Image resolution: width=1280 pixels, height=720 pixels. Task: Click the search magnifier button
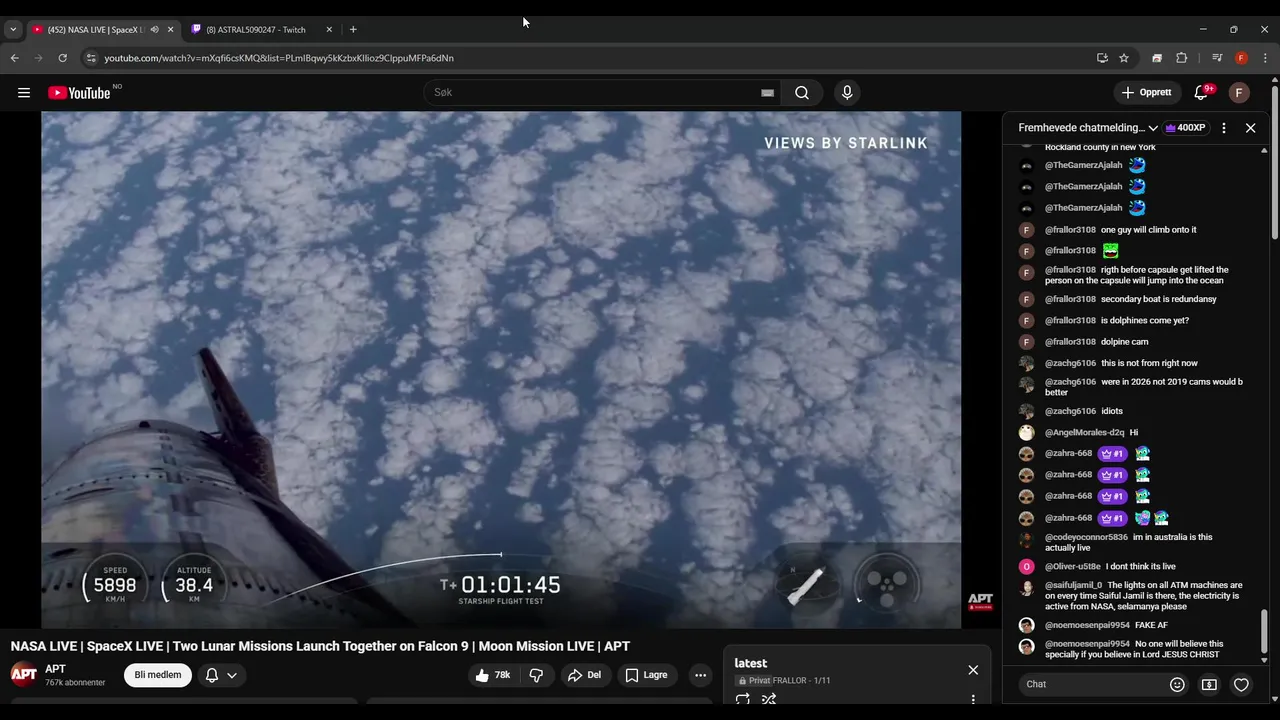(802, 93)
